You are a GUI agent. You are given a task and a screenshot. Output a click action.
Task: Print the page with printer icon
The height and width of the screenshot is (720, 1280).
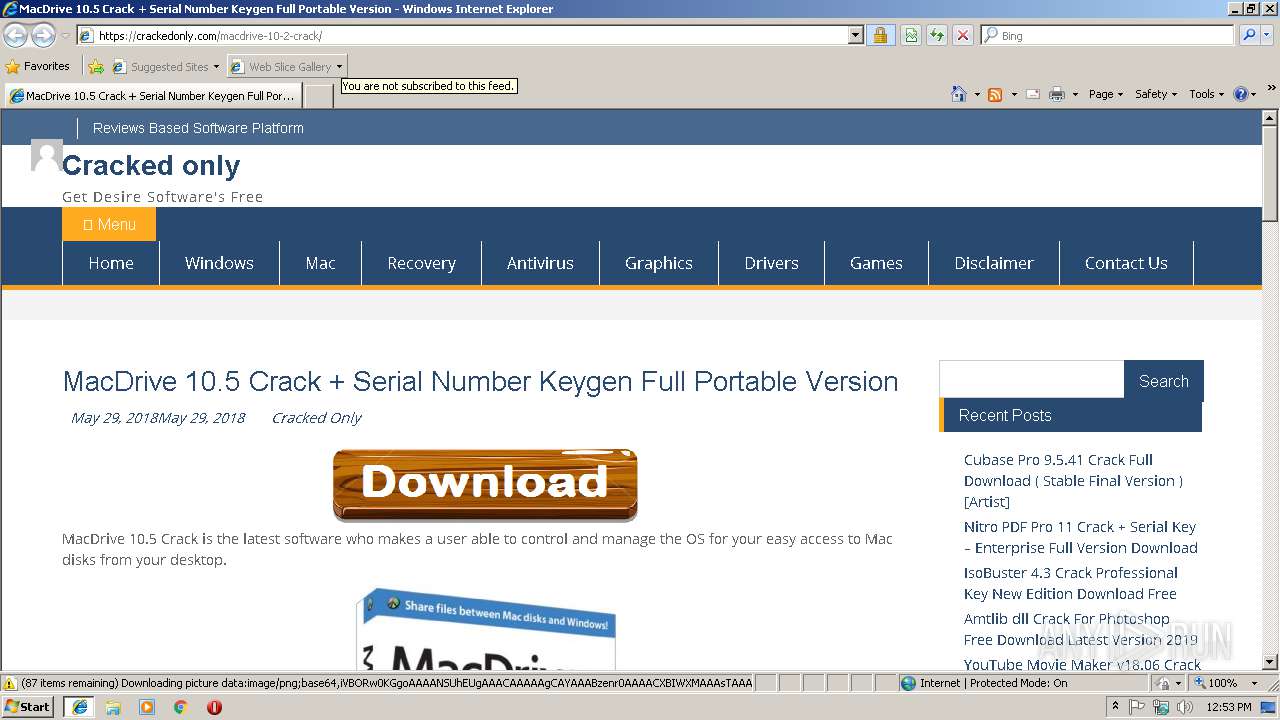click(x=1057, y=94)
